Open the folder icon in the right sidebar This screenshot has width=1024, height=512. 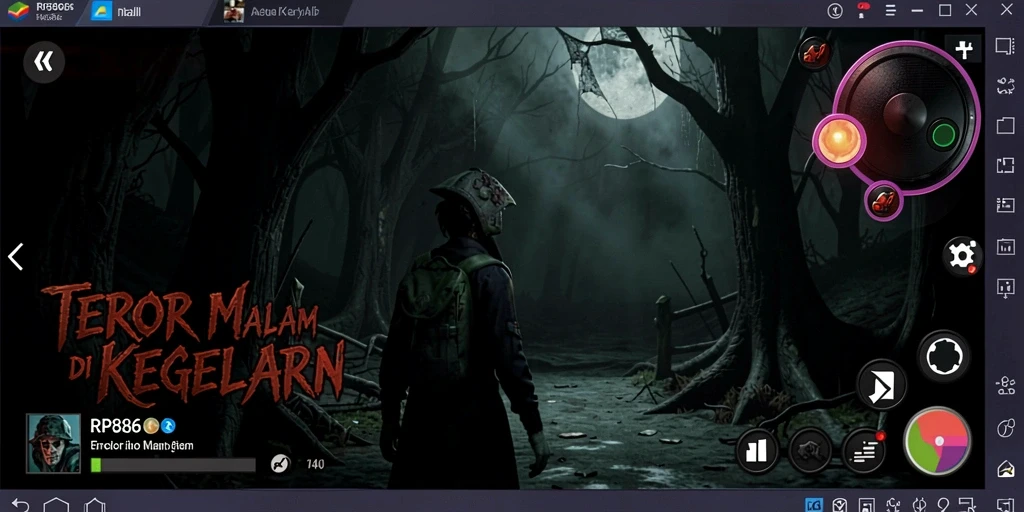coord(1005,126)
